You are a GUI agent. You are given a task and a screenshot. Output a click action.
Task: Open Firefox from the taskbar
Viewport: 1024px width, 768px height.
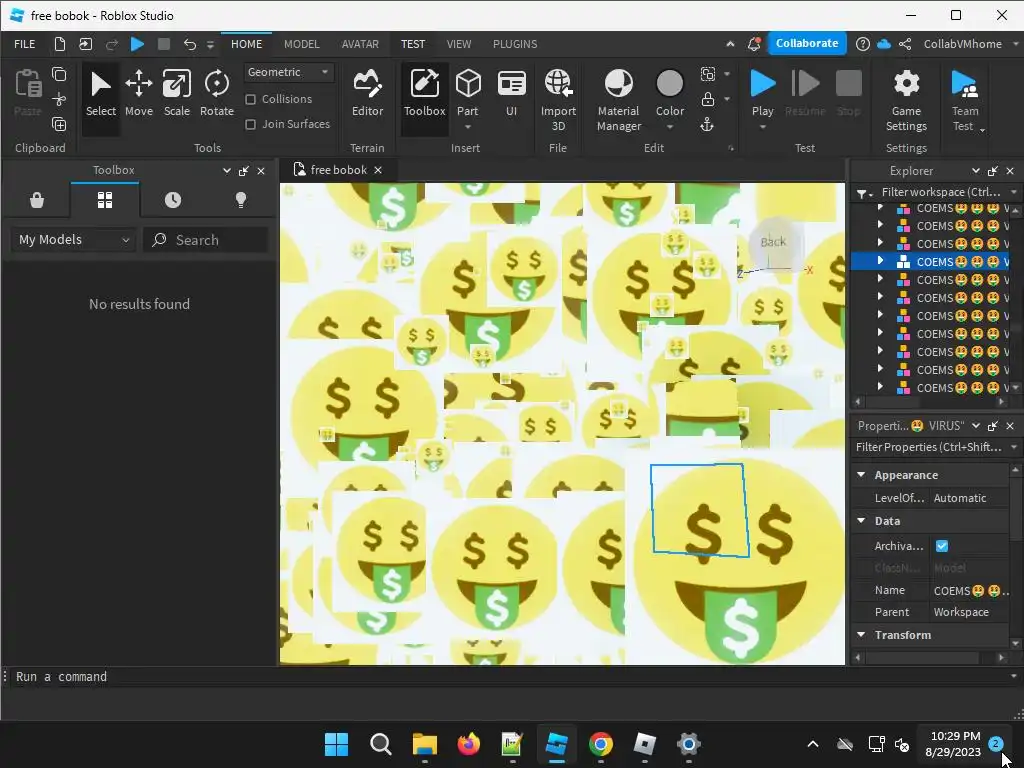click(468, 744)
